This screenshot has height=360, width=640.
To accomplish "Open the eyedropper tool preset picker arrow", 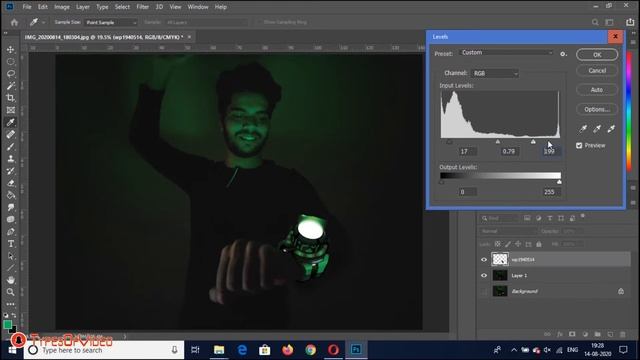I will [43, 22].
